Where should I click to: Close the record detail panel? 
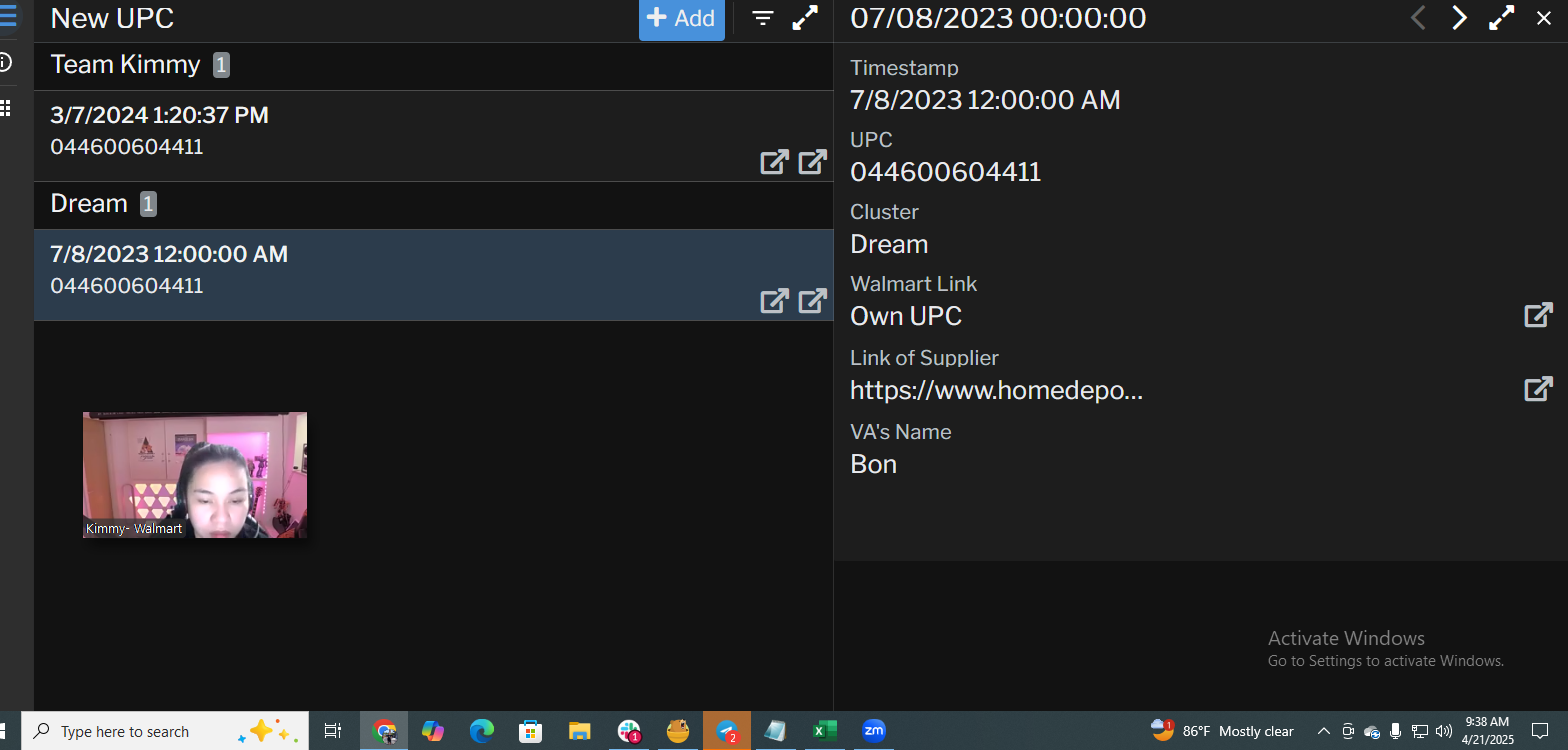(x=1543, y=18)
